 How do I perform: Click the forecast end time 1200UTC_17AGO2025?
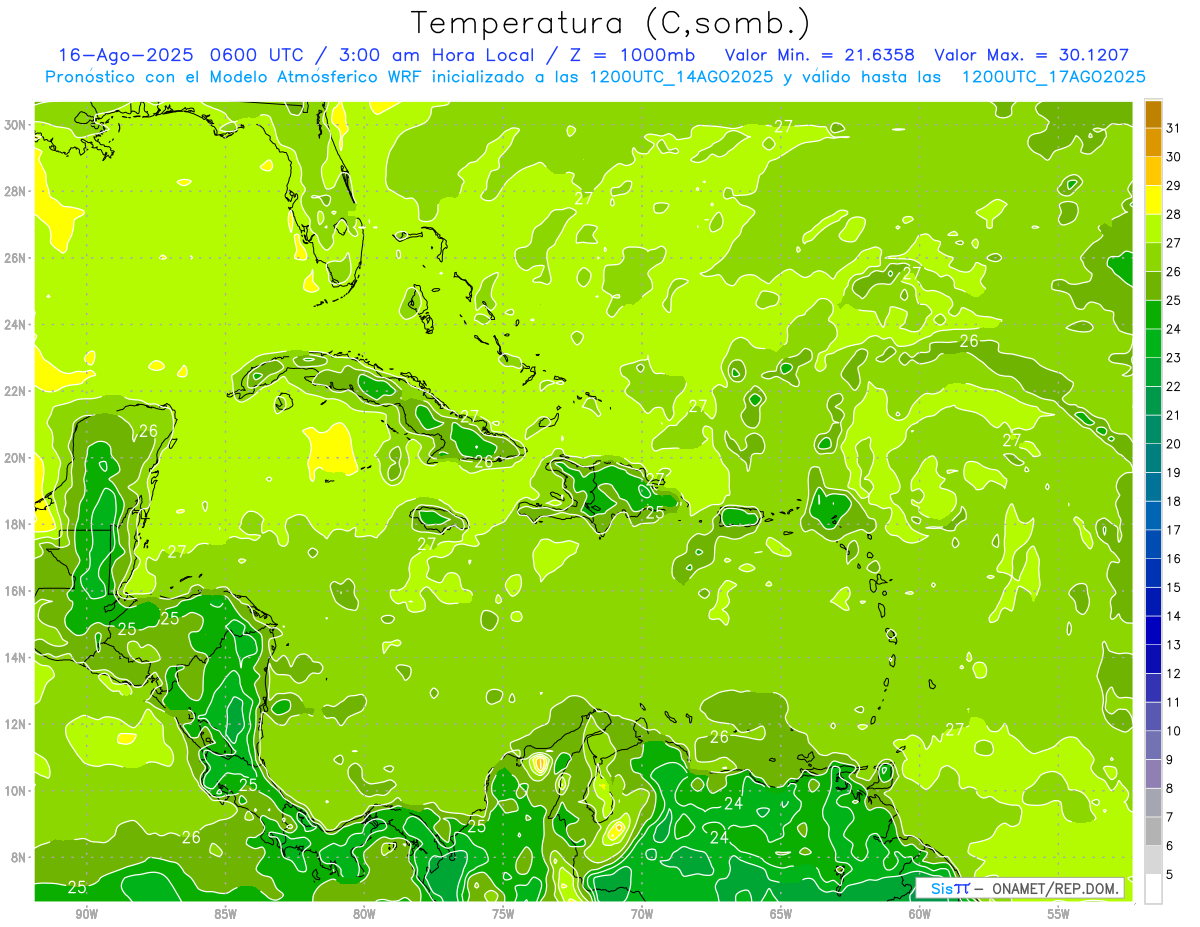1053,77
